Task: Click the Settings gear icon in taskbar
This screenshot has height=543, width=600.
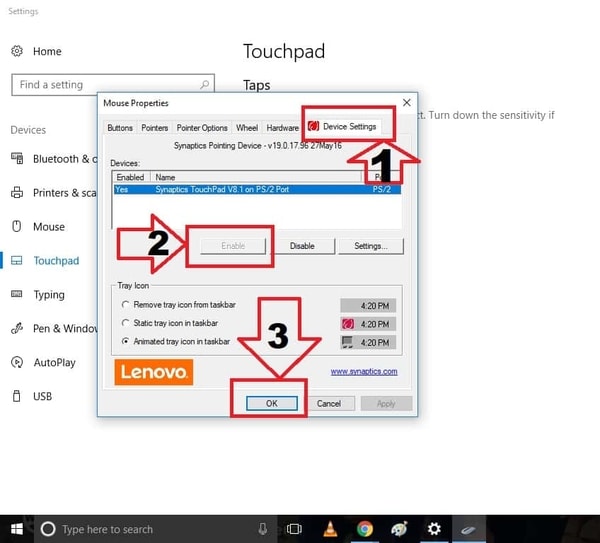Action: [x=434, y=529]
